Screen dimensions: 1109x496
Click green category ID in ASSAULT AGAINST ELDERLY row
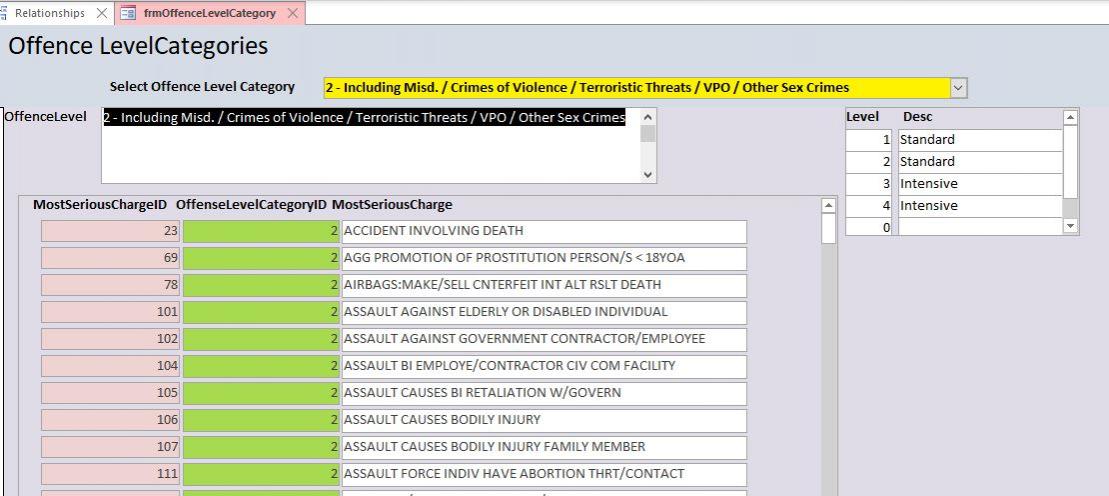261,312
